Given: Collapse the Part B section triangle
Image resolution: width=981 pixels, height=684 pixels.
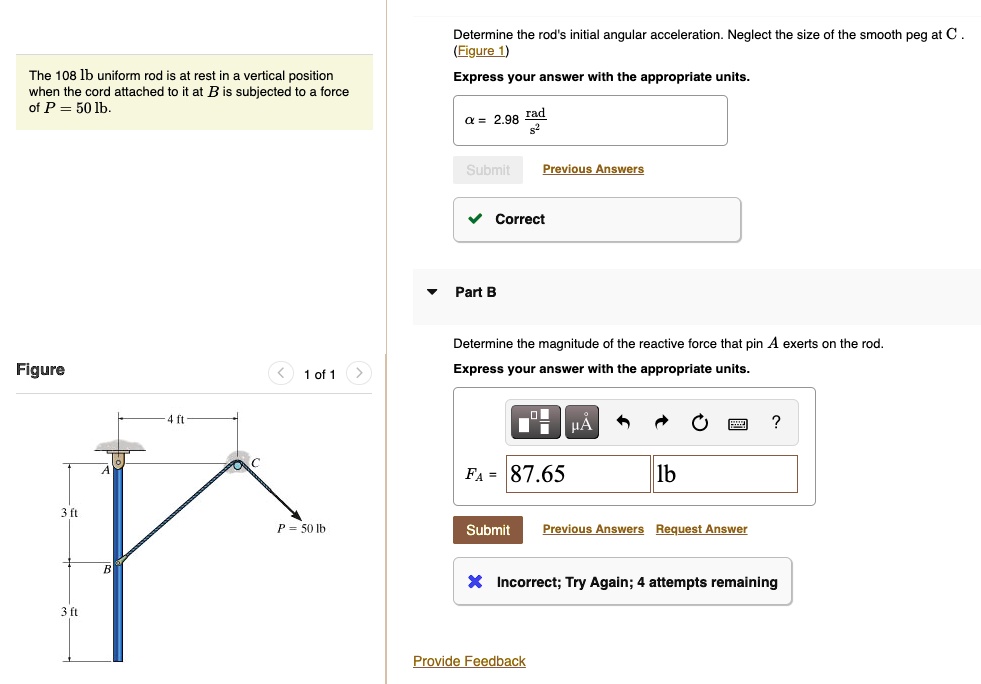Looking at the screenshot, I should click(432, 292).
